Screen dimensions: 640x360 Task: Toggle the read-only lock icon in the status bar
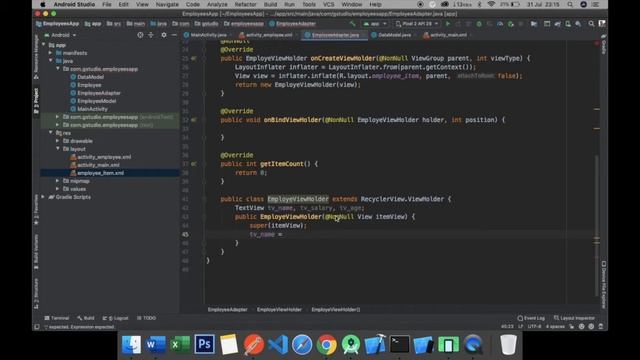point(572,327)
